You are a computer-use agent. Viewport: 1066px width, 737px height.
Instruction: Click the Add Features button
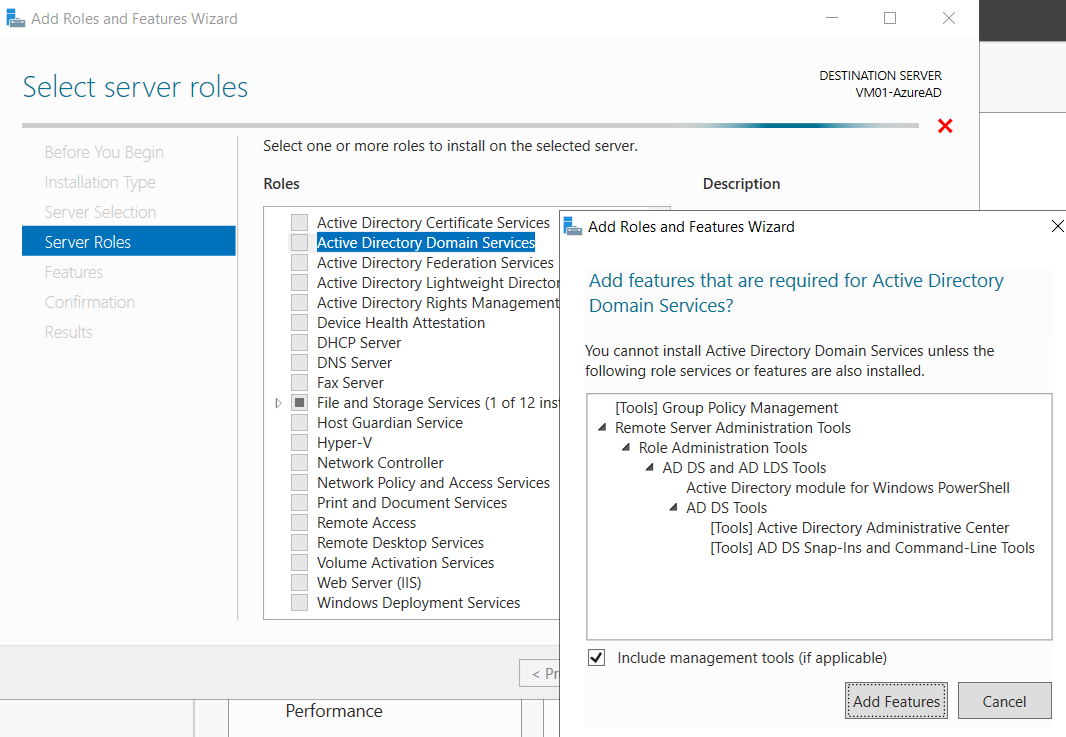pos(896,701)
